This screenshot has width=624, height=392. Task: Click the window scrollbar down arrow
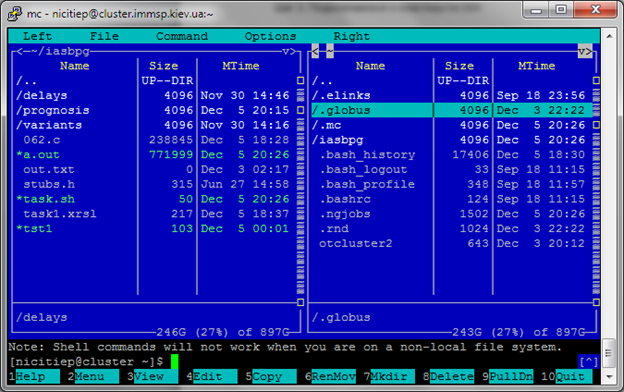(609, 376)
